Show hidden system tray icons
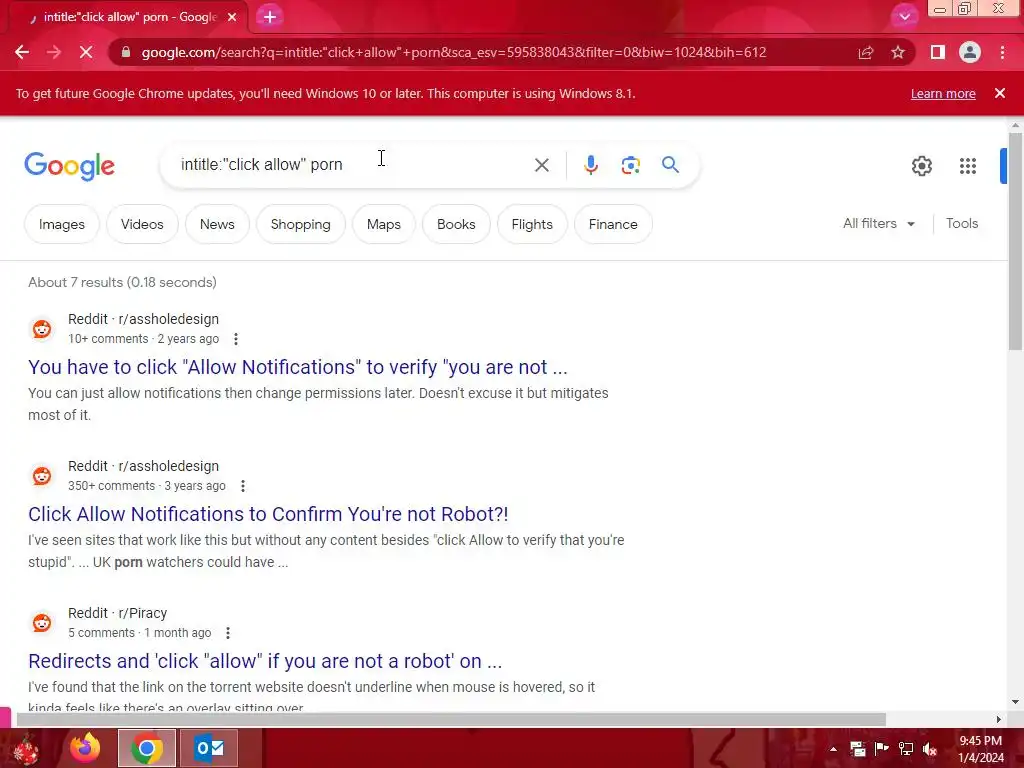Image resolution: width=1024 pixels, height=768 pixels. pyautogui.click(x=833, y=749)
